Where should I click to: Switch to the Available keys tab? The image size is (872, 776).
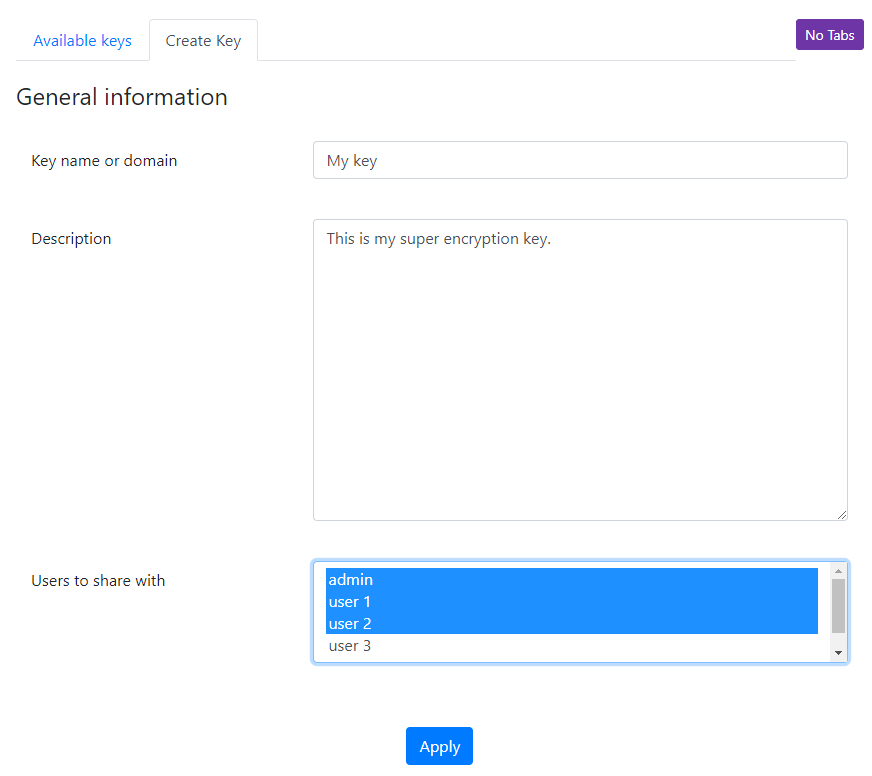(82, 41)
